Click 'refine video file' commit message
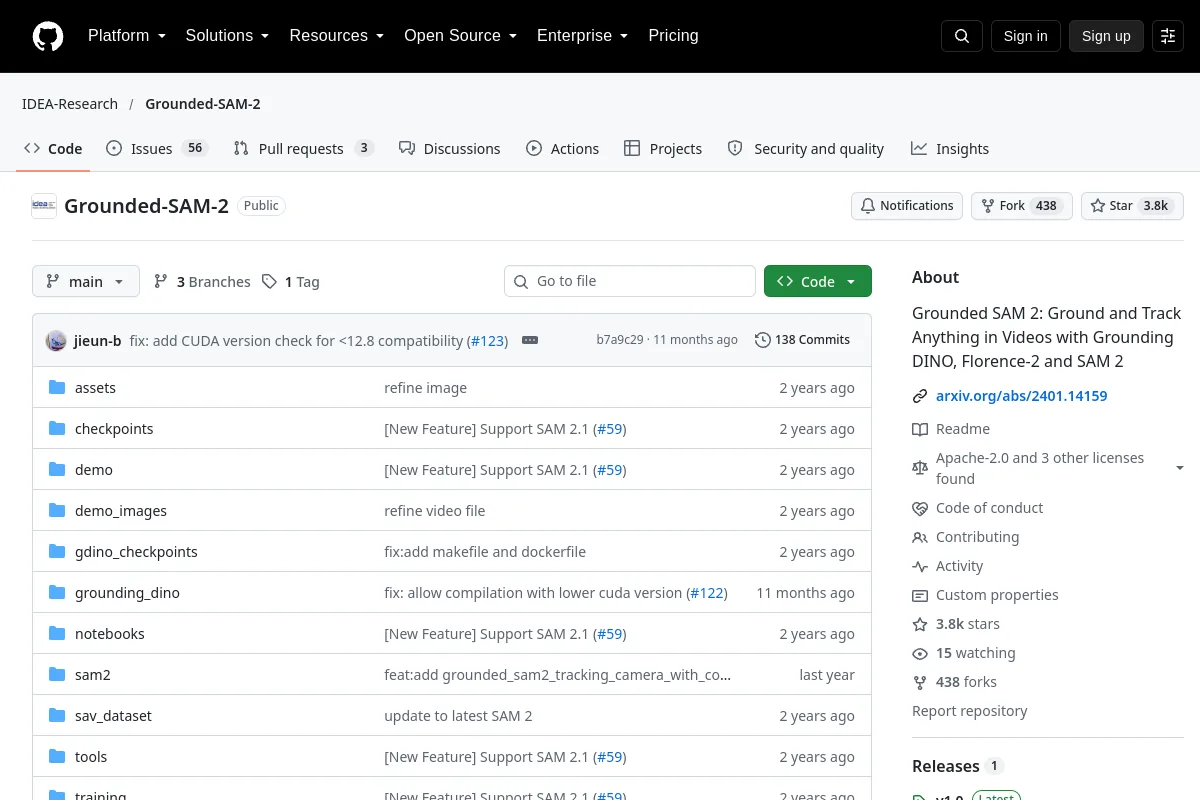This screenshot has height=800, width=1200. tap(435, 511)
